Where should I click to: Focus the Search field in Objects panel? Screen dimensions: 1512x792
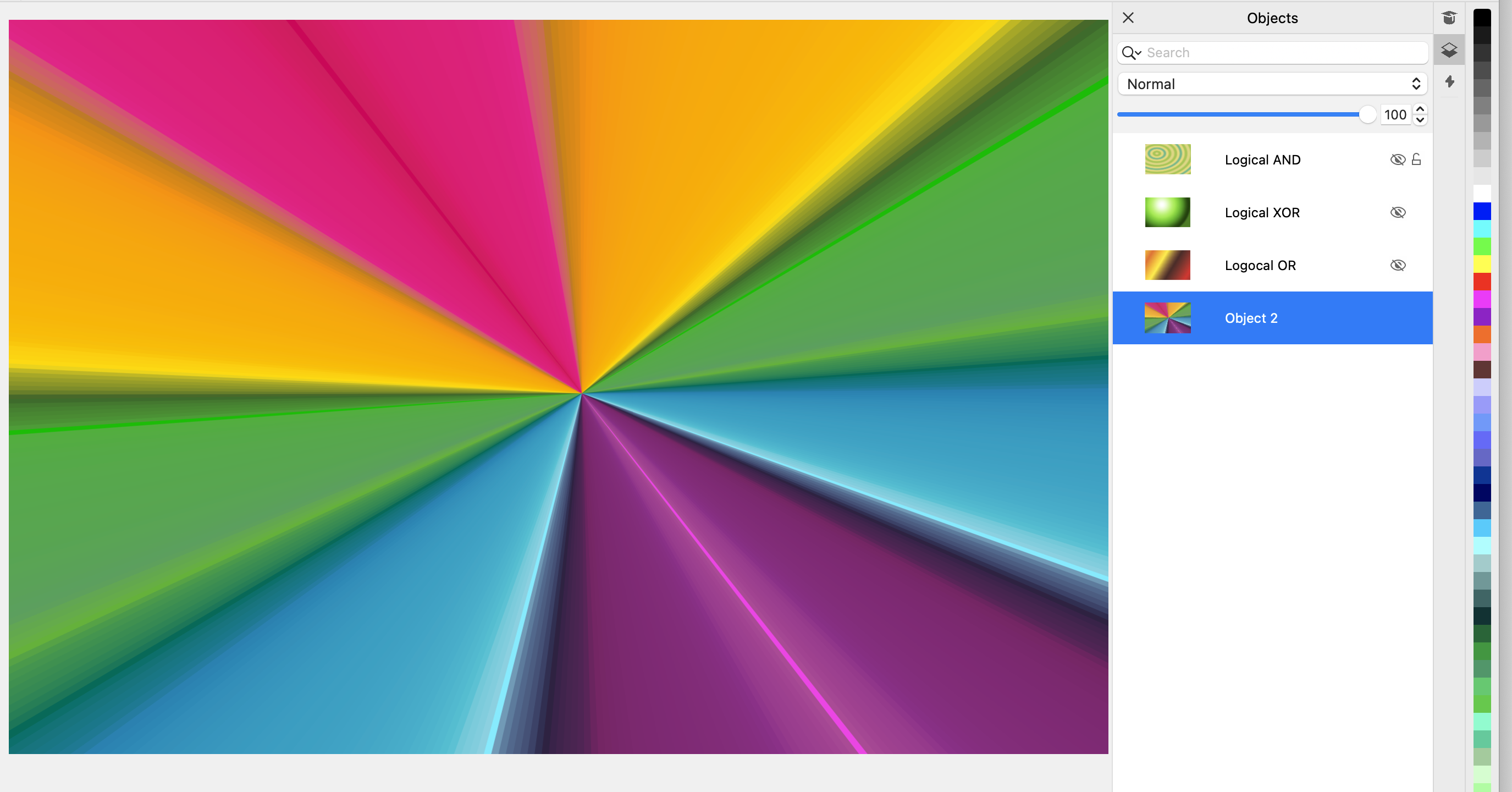coord(1272,53)
